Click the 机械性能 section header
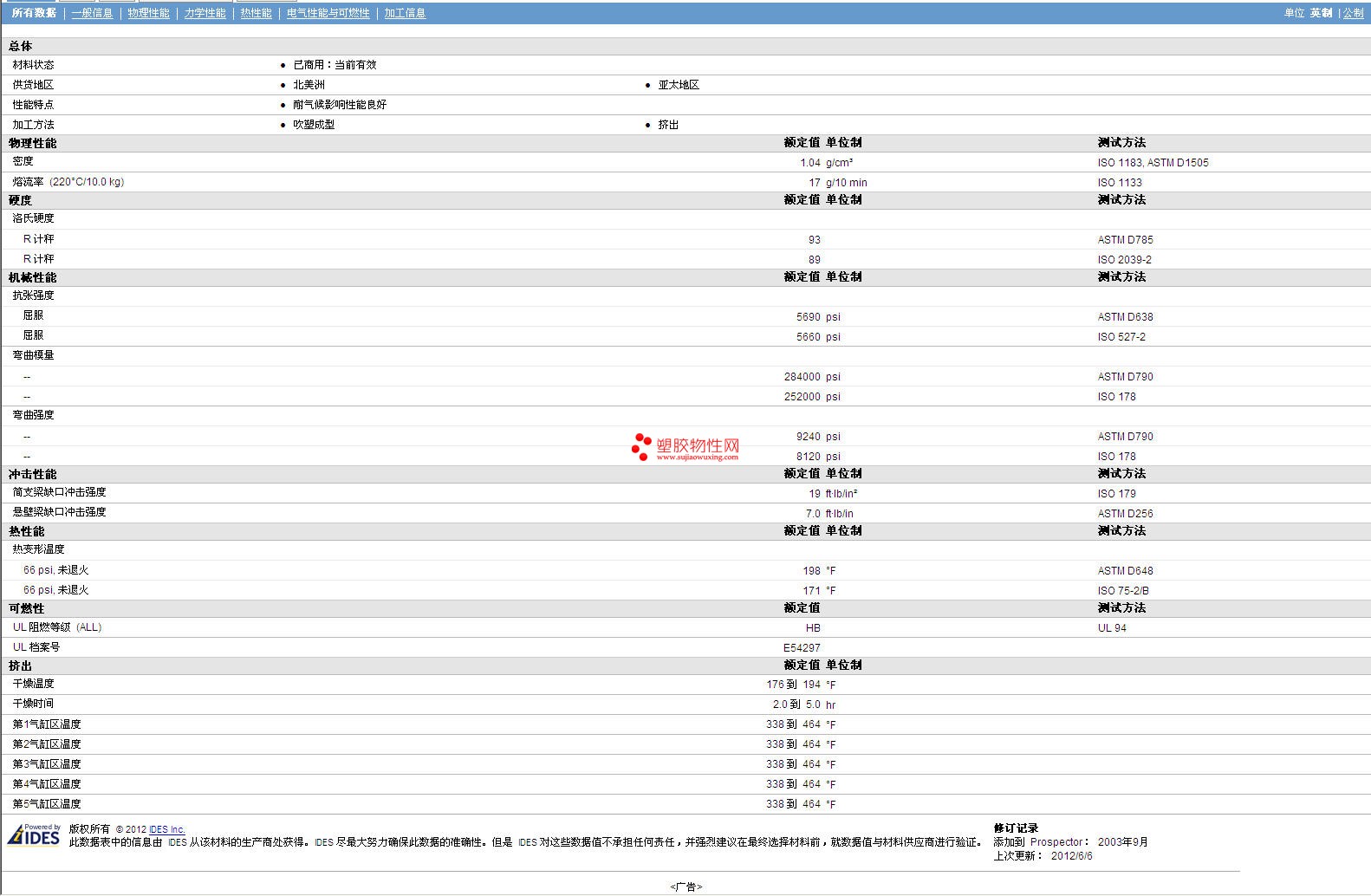Viewport: 1371px width, 896px height. point(32,277)
